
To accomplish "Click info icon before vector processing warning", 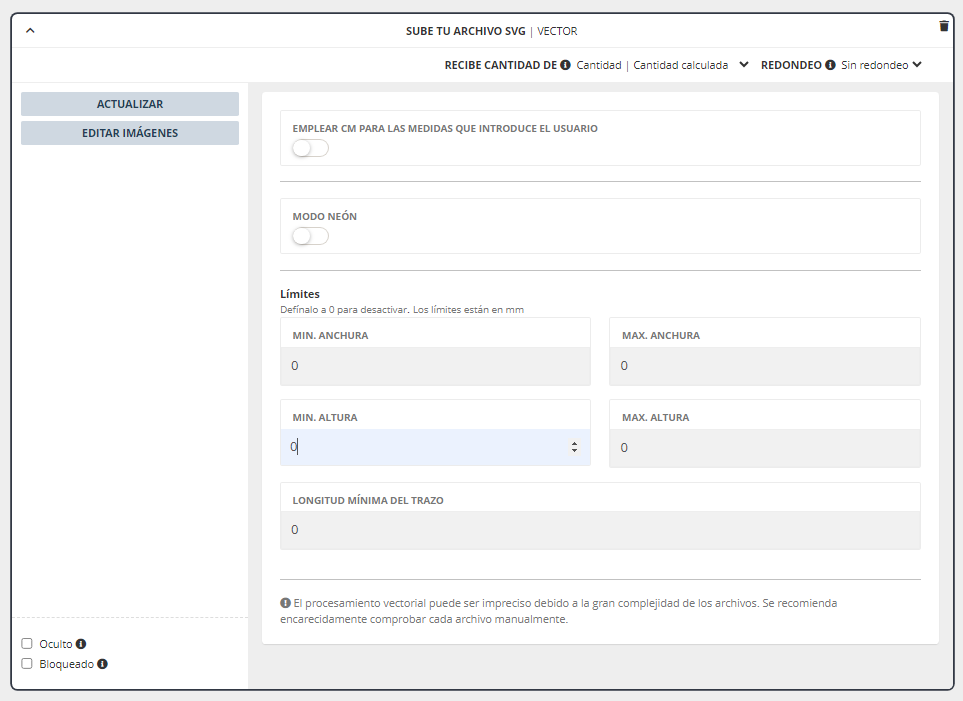I will click(286, 603).
